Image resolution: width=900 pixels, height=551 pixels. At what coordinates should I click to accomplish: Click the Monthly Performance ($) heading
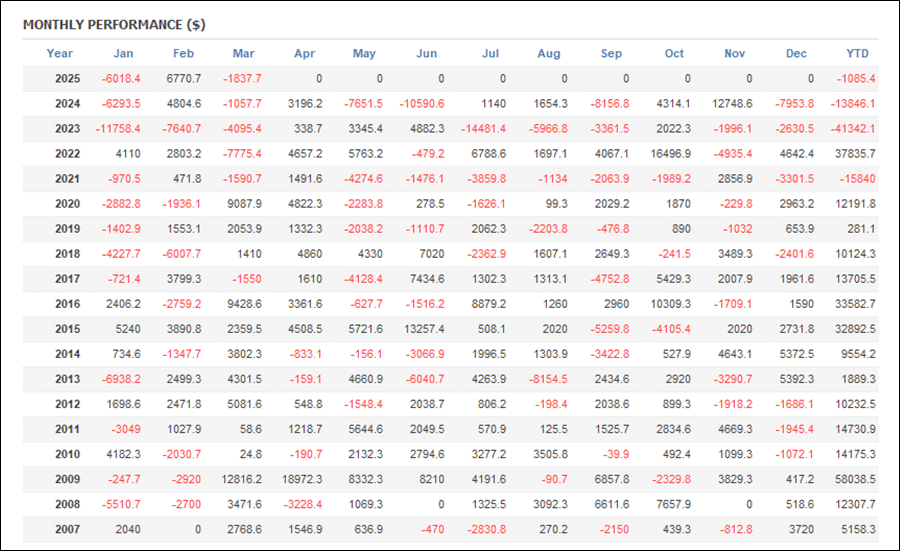tap(114, 25)
